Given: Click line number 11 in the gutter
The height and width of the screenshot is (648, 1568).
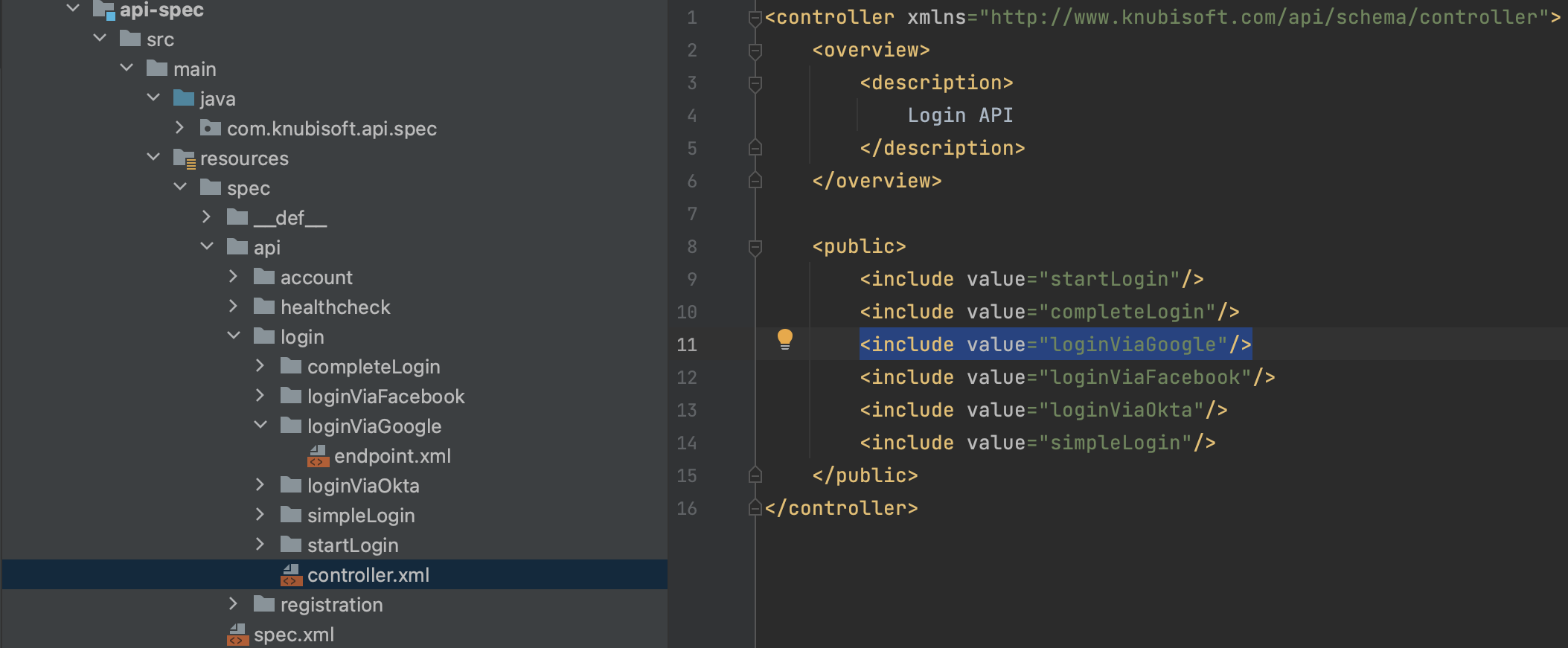Looking at the screenshot, I should pos(686,344).
